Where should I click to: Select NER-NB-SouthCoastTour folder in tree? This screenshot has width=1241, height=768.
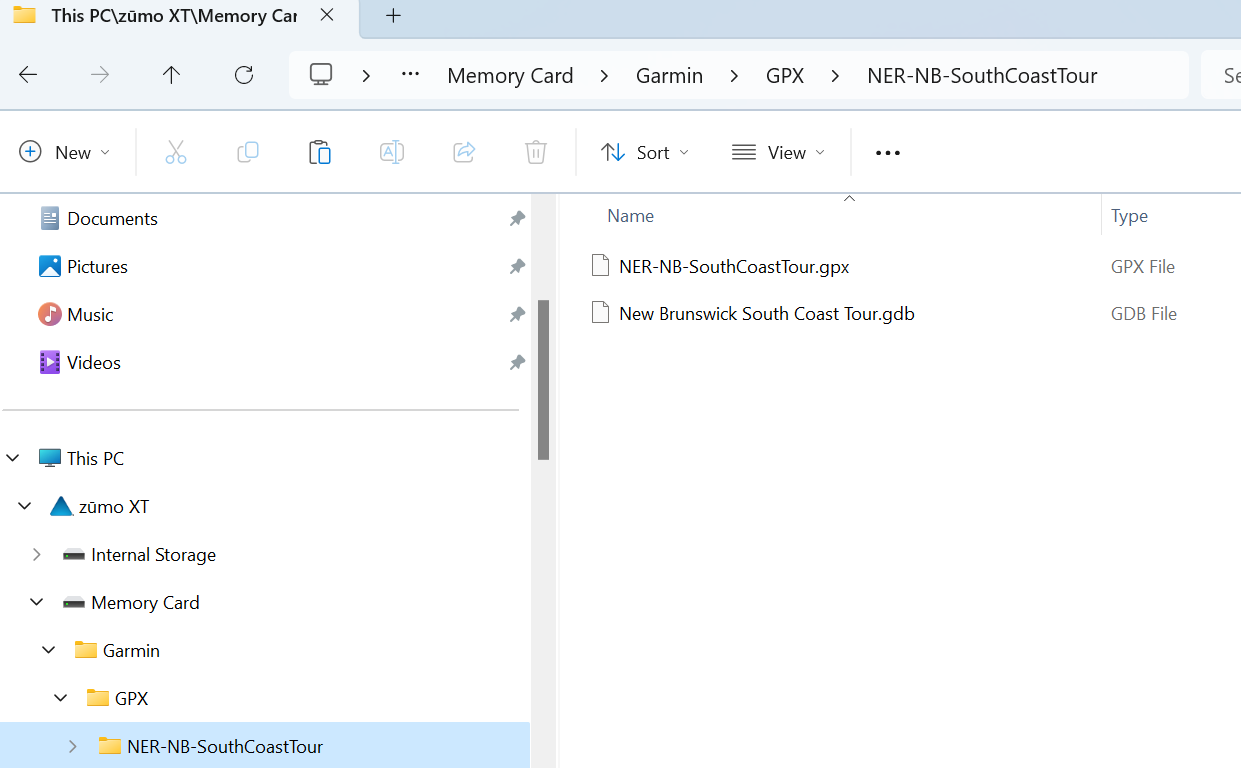[x=225, y=746]
